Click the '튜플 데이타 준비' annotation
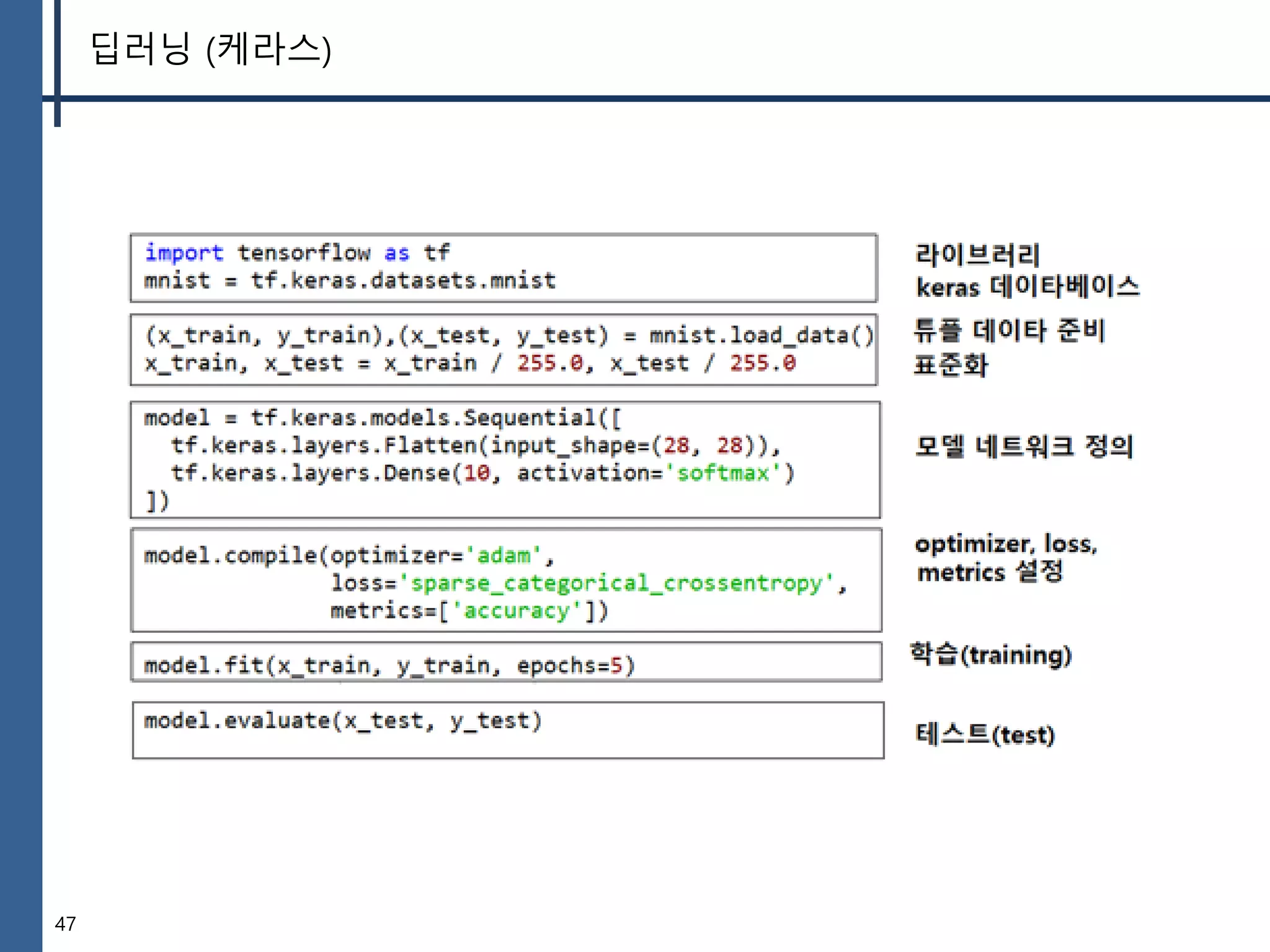Screen dimensions: 1270x952 (x=1010, y=330)
